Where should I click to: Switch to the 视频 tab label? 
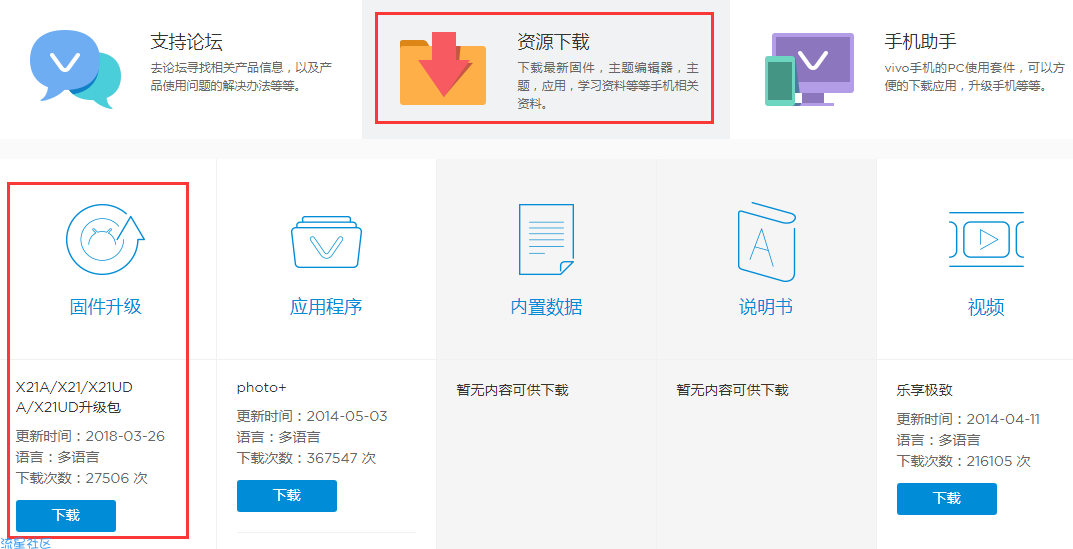tap(986, 306)
